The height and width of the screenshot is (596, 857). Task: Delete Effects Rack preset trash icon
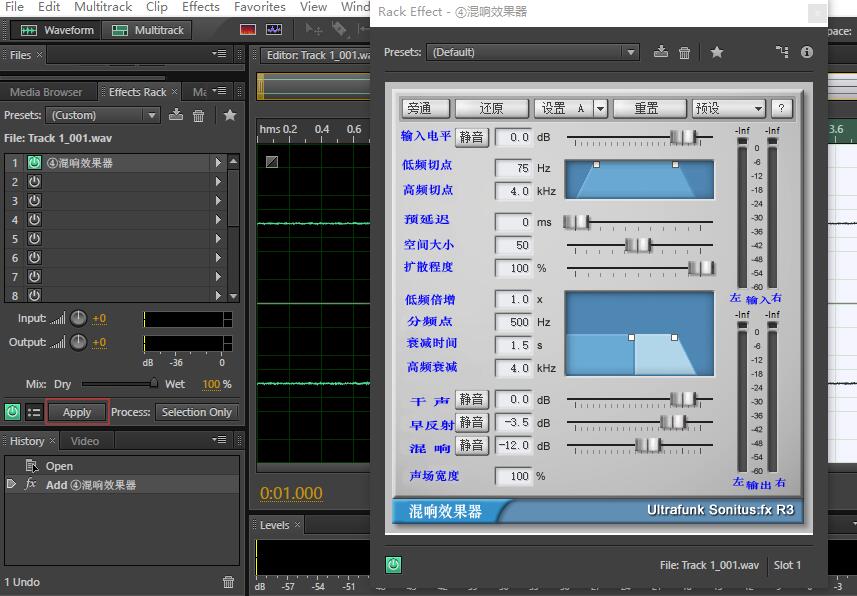pyautogui.click(x=199, y=115)
